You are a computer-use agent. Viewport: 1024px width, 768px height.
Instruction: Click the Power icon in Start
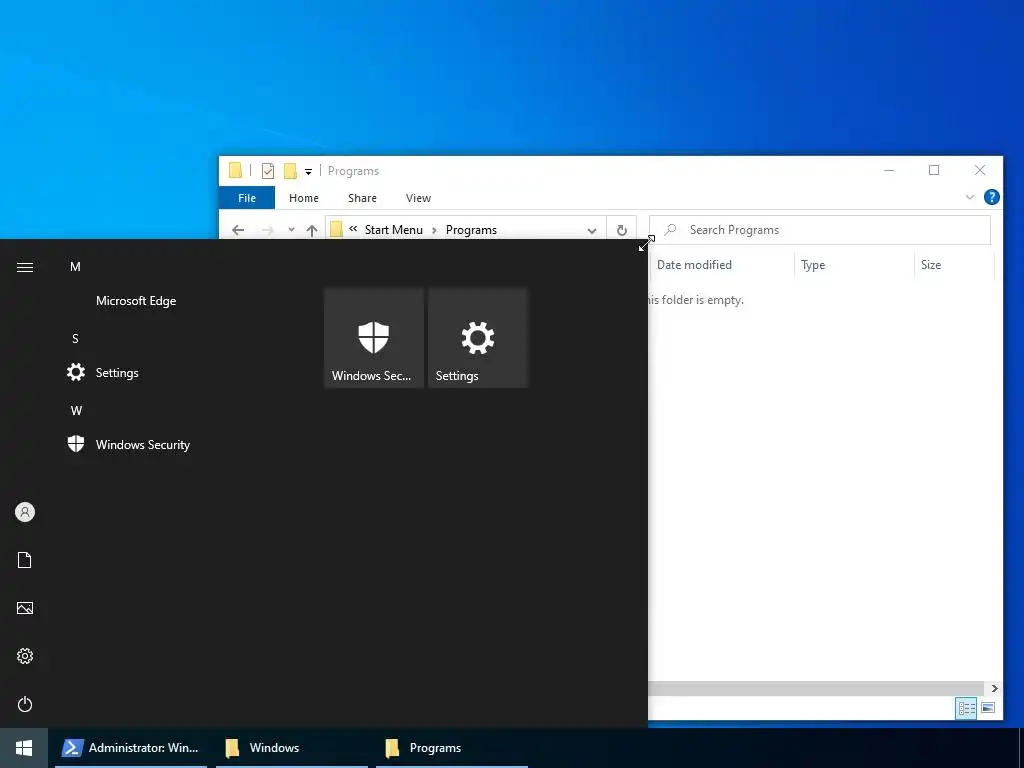click(25, 704)
